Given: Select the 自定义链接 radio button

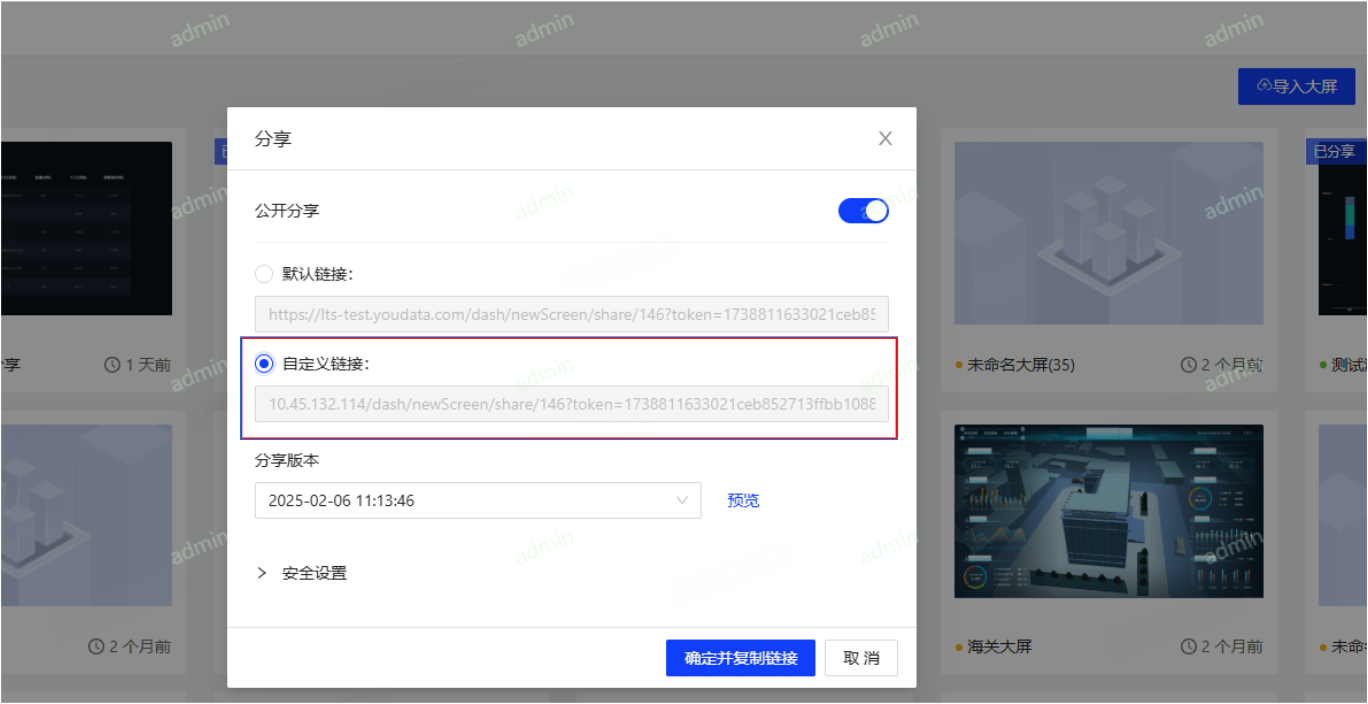Looking at the screenshot, I should pyautogui.click(x=264, y=364).
